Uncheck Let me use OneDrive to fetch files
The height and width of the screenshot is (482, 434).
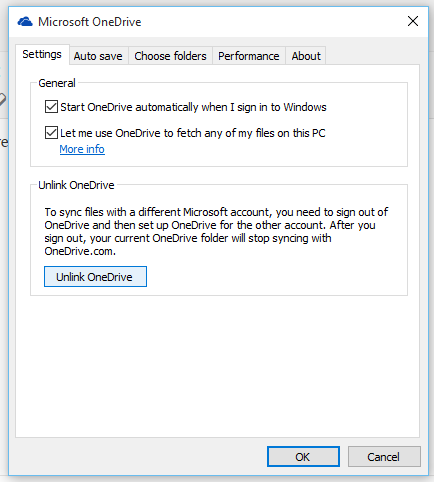point(51,133)
